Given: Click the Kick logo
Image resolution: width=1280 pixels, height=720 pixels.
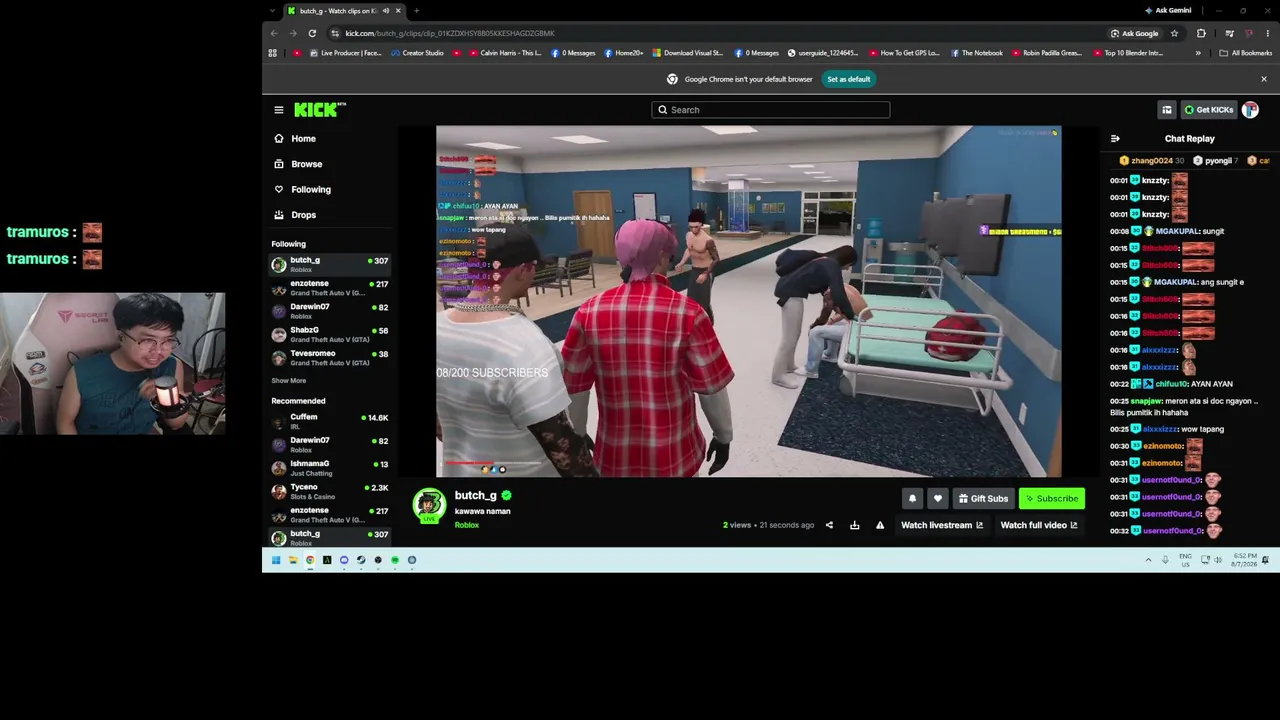Looking at the screenshot, I should pos(320,110).
